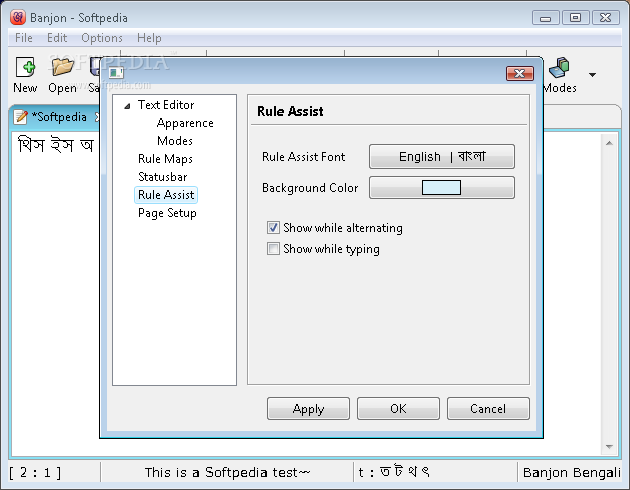630x490 pixels.
Task: Click the preferences dialog title icon
Action: (117, 72)
